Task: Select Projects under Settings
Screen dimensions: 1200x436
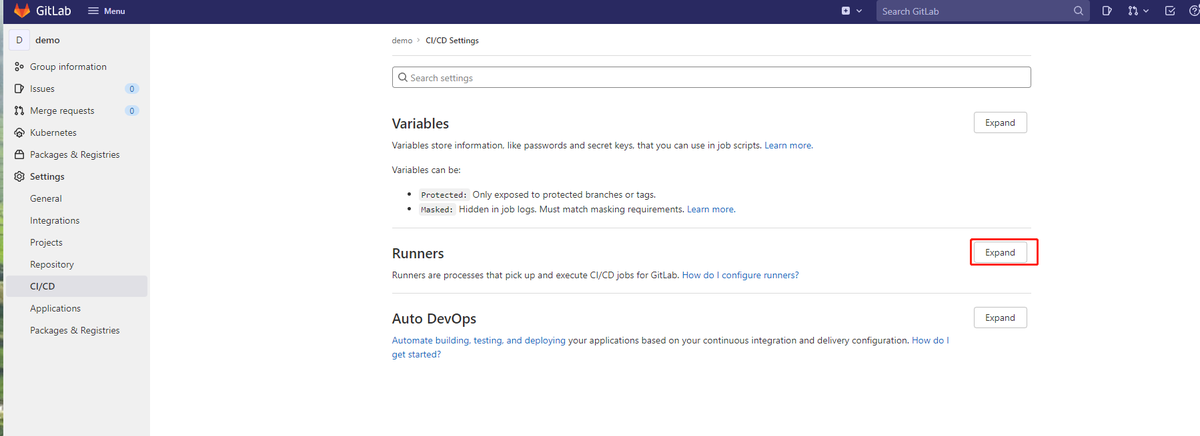Action: 46,243
